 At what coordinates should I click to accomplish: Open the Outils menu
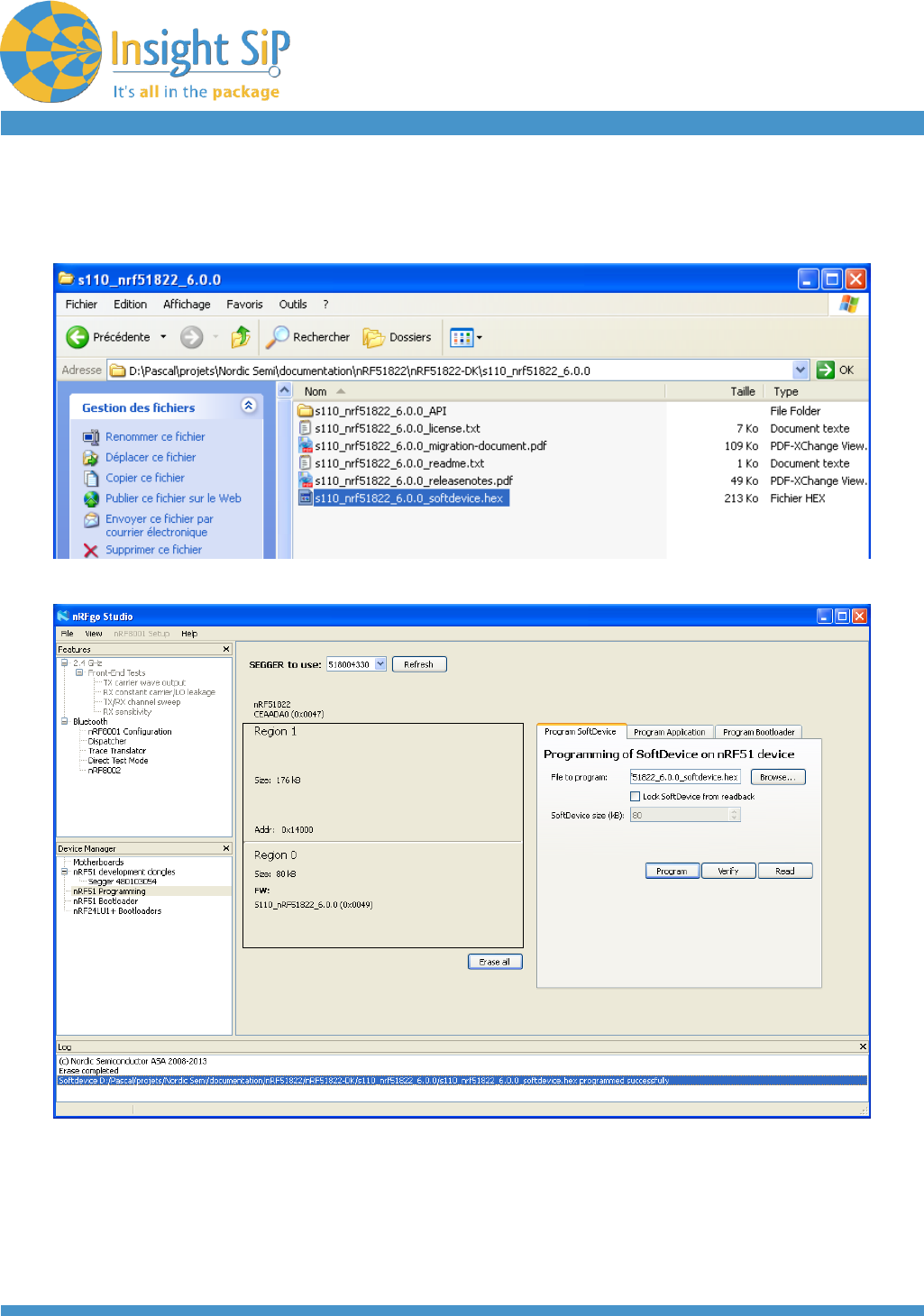click(x=293, y=305)
